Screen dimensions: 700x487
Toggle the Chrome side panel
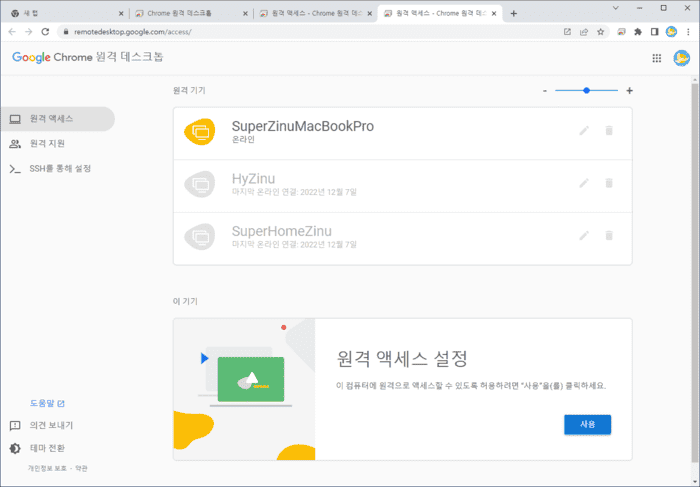(x=654, y=32)
